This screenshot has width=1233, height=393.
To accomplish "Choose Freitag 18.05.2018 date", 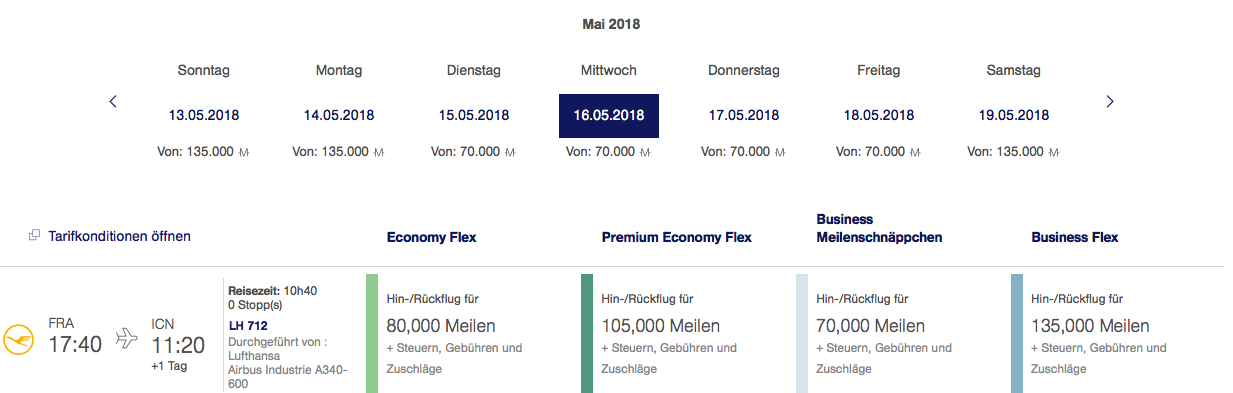I will click(x=879, y=115).
